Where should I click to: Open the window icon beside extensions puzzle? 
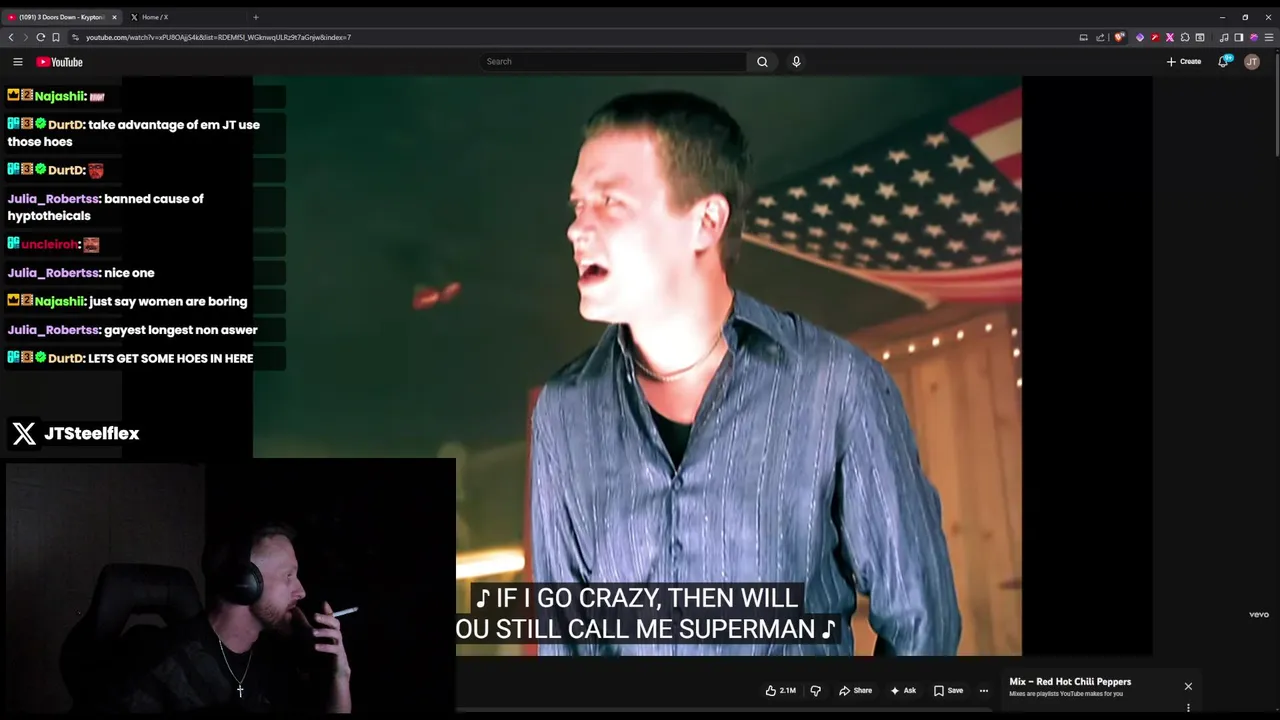pos(1200,37)
